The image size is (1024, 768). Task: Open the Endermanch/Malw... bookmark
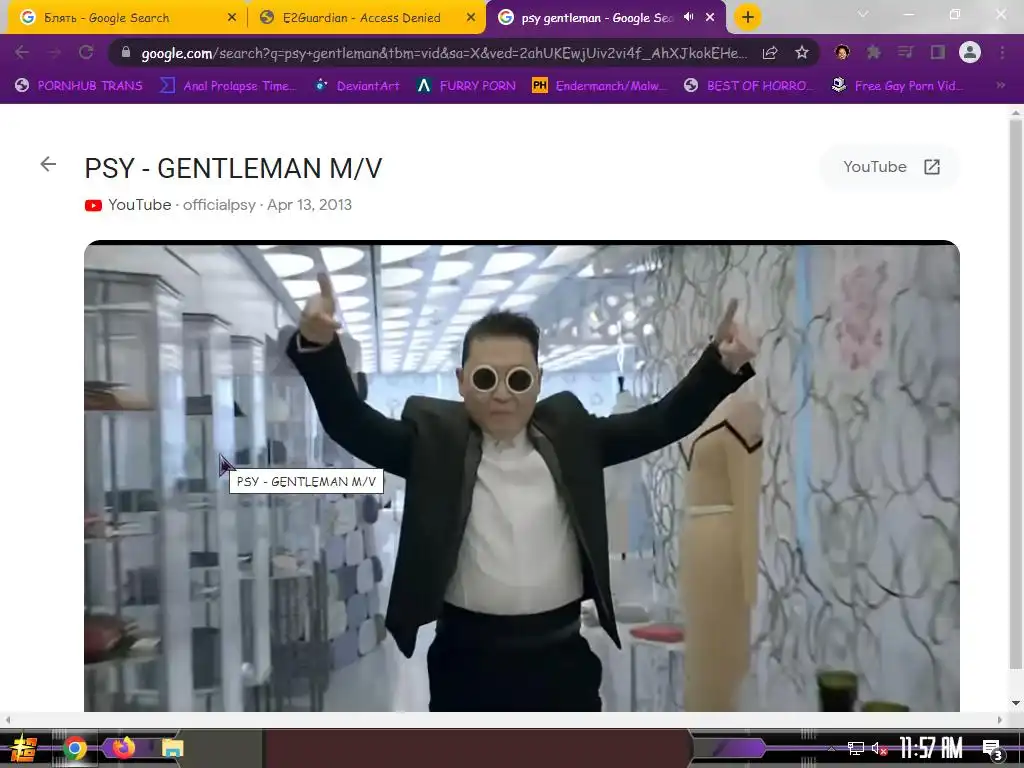[601, 85]
